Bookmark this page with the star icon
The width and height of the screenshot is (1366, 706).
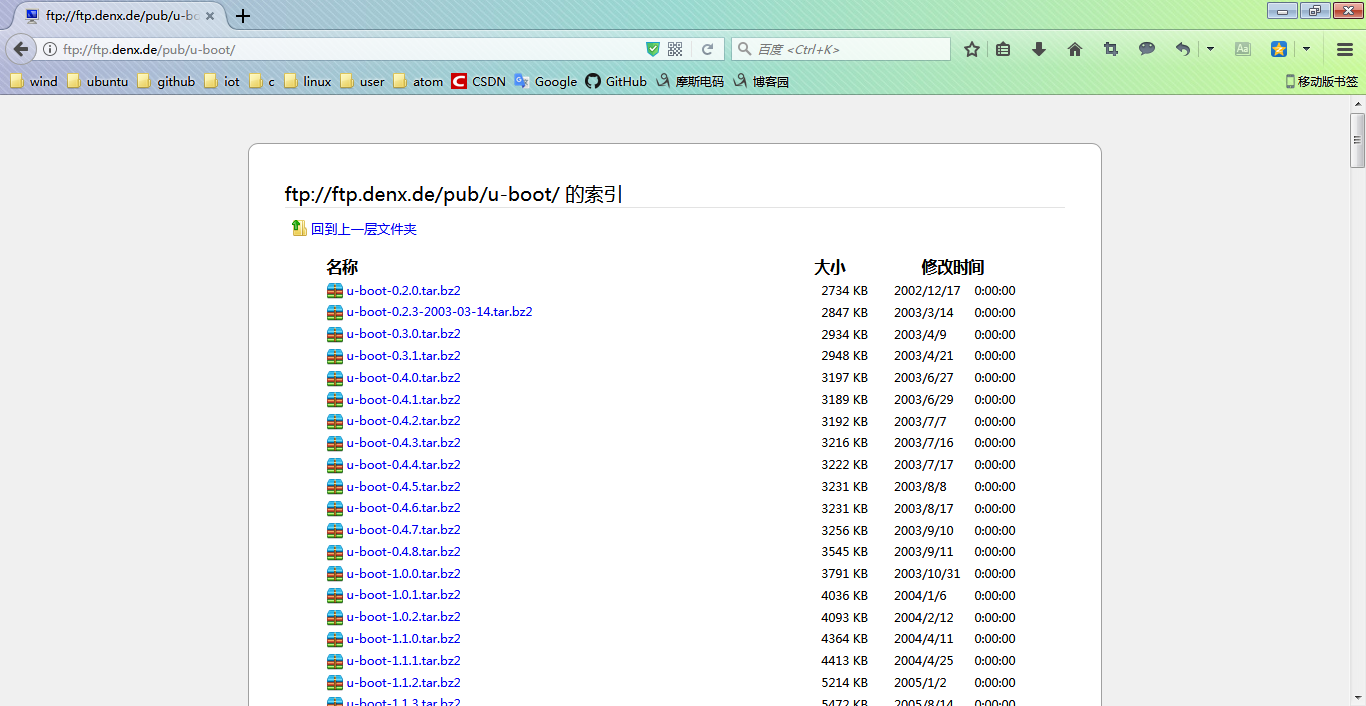[x=972, y=49]
